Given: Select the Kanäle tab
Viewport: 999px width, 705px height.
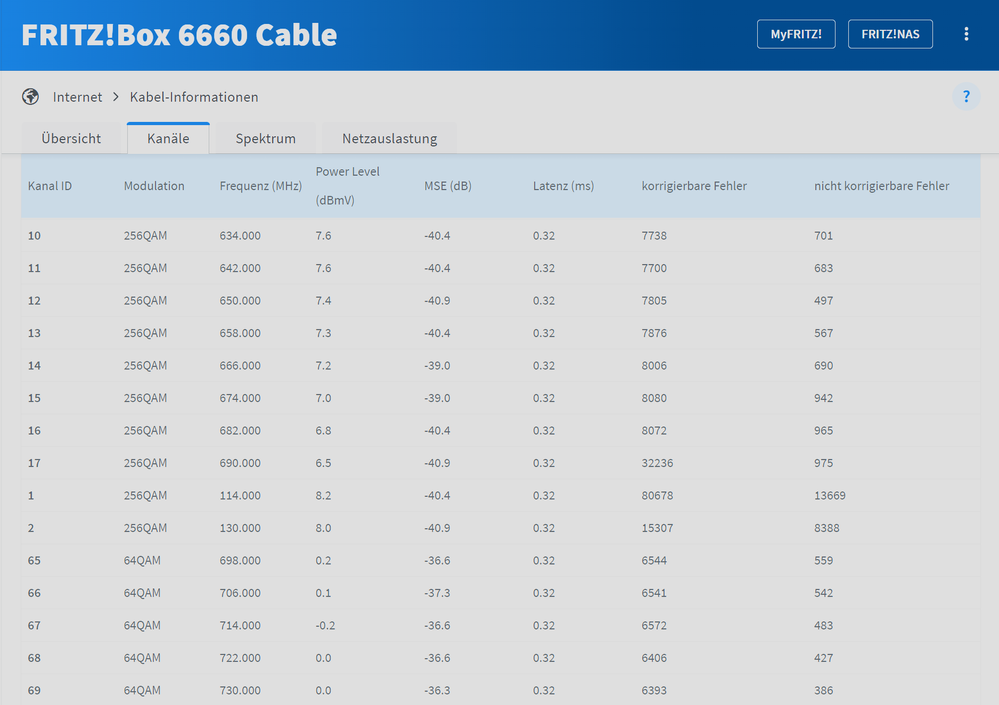Looking at the screenshot, I should coord(168,138).
